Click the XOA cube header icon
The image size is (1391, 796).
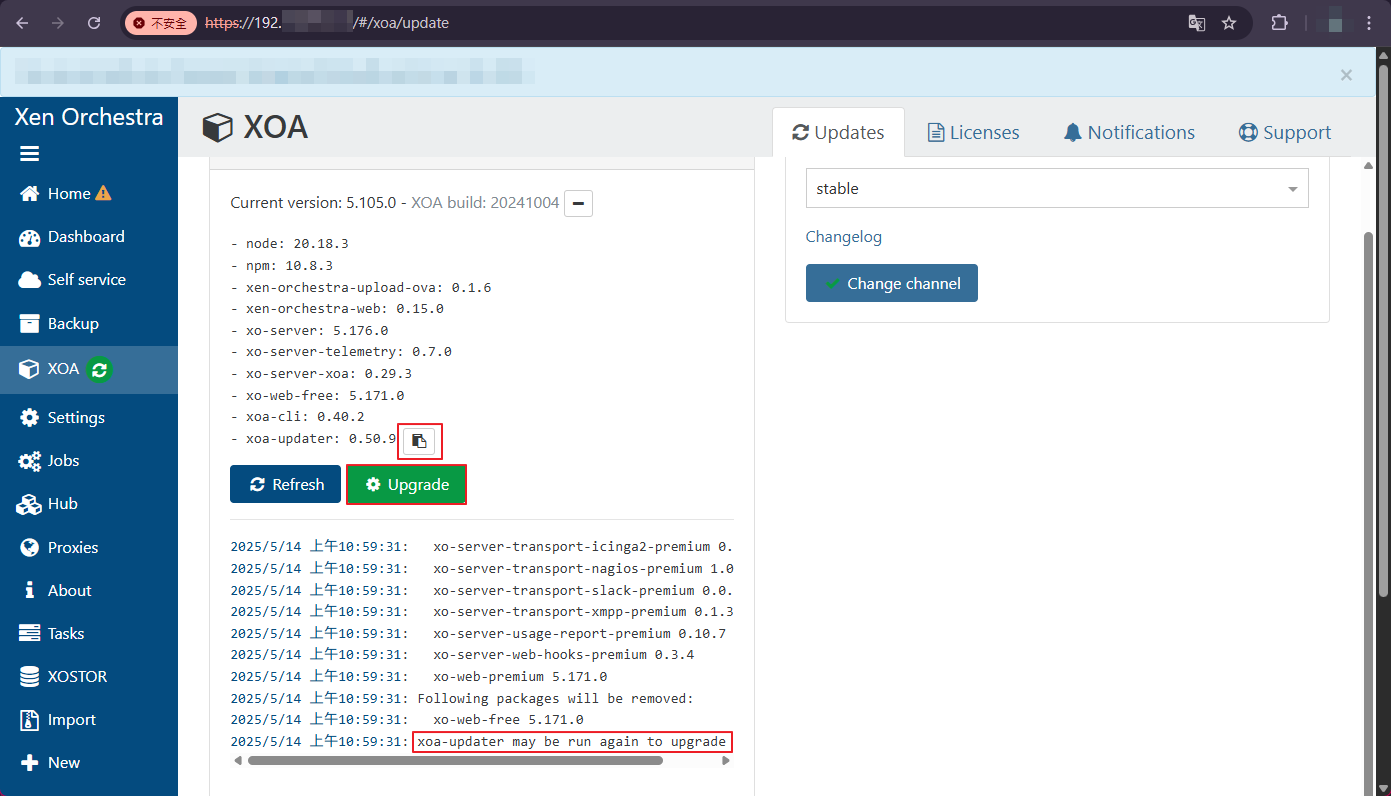click(x=217, y=128)
